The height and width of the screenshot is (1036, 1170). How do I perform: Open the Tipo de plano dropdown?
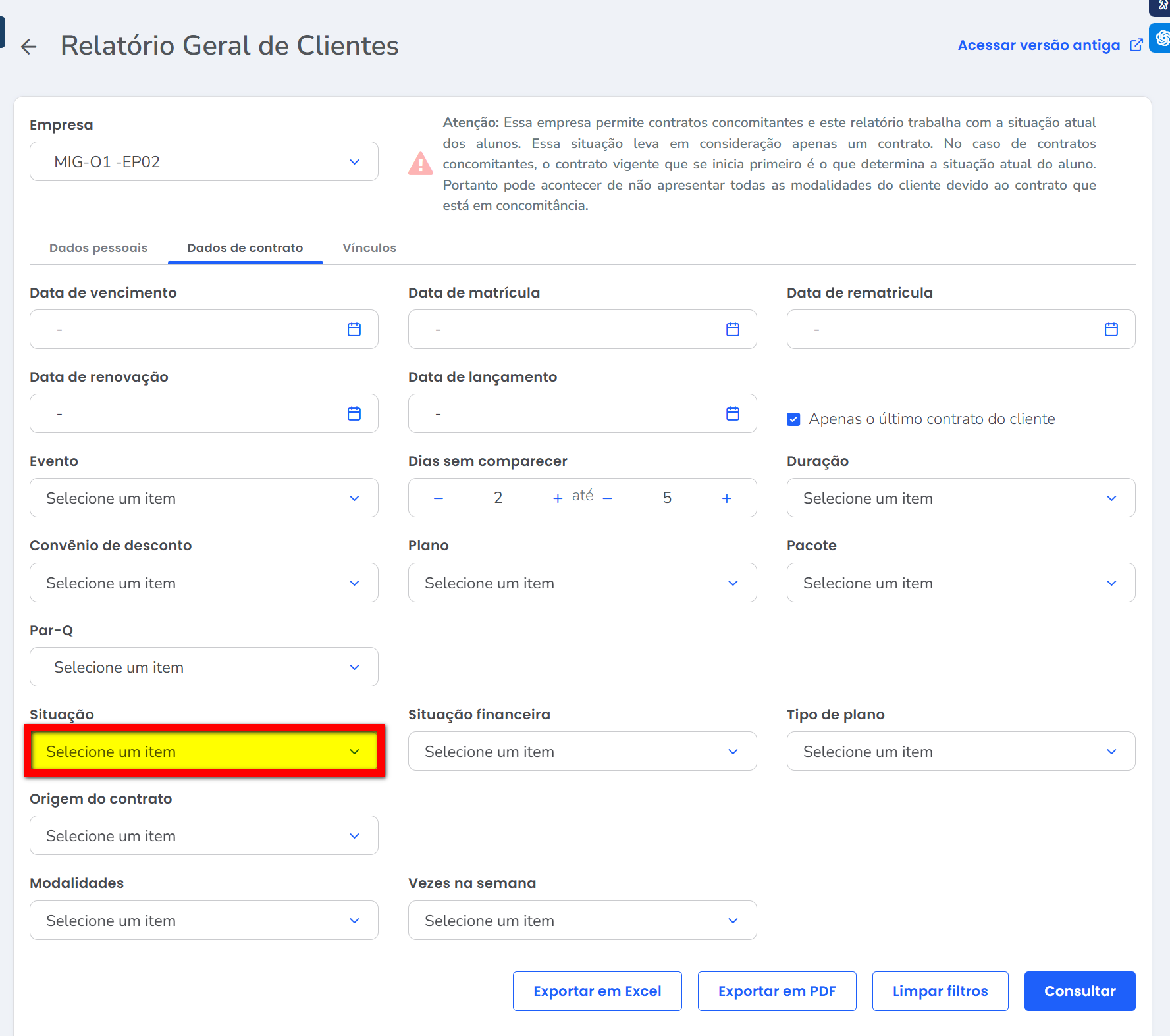point(960,752)
